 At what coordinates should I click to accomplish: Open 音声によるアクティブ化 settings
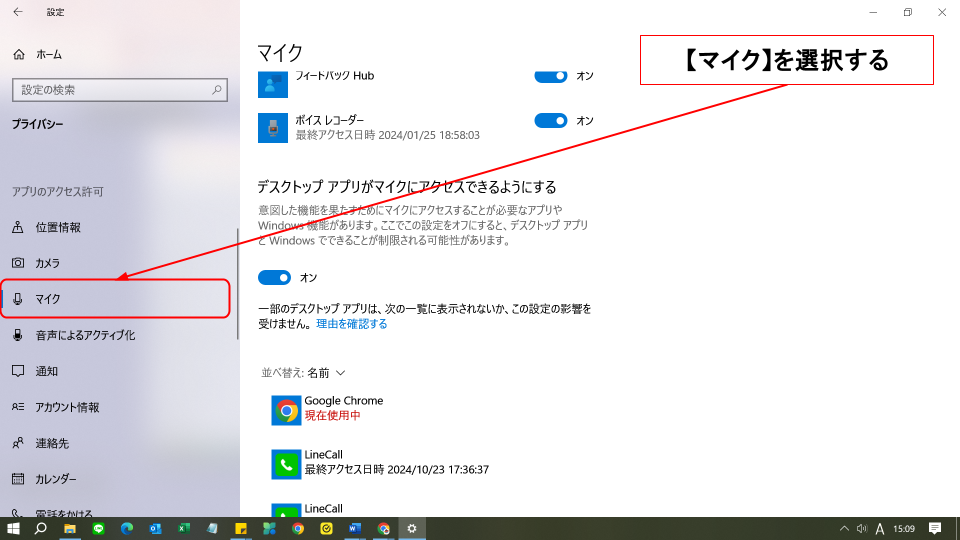tap(85, 335)
